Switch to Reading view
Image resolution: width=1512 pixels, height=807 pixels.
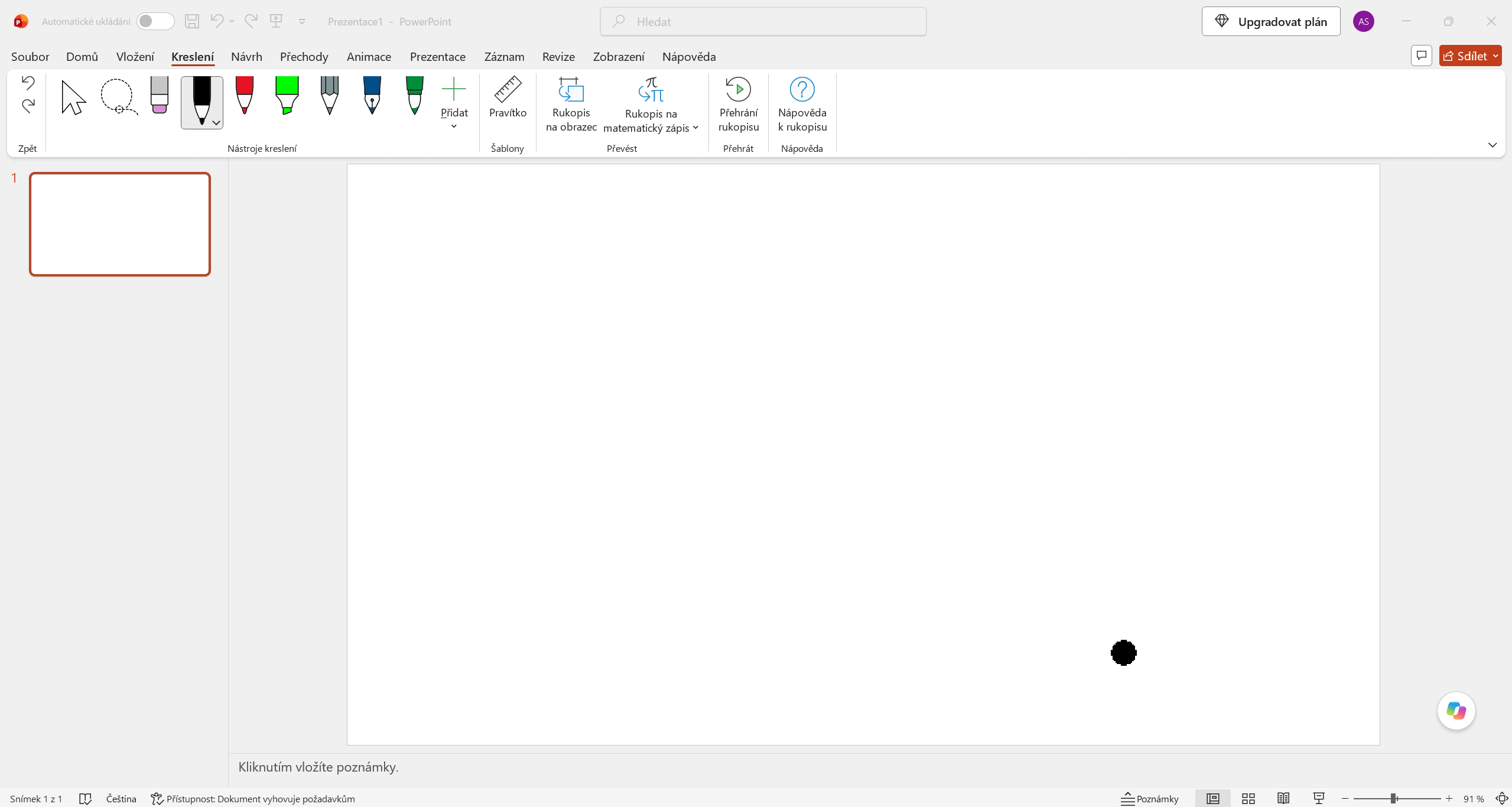(x=1283, y=799)
